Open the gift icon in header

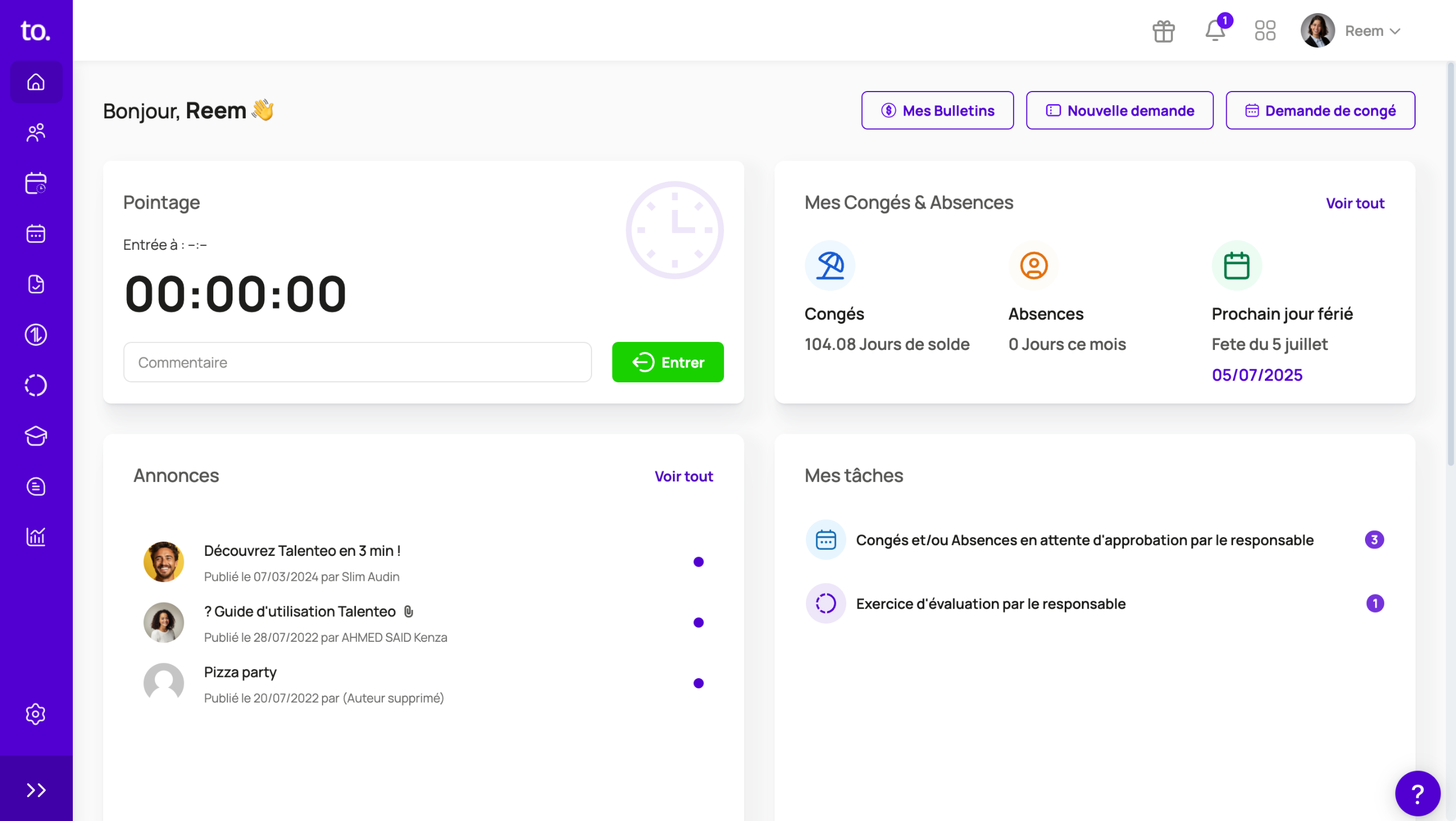[x=1163, y=31]
